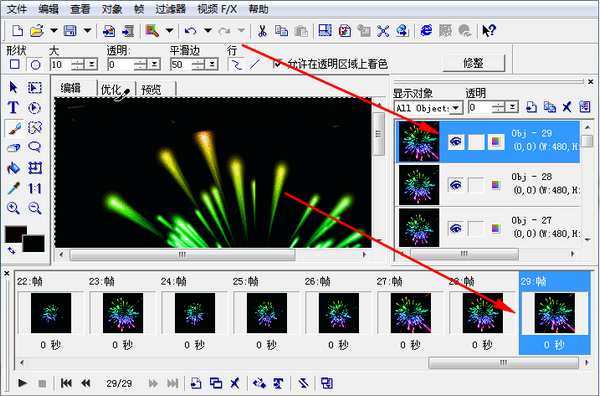
Task: Delete frame using the bottom toolbar X icon
Action: click(235, 383)
